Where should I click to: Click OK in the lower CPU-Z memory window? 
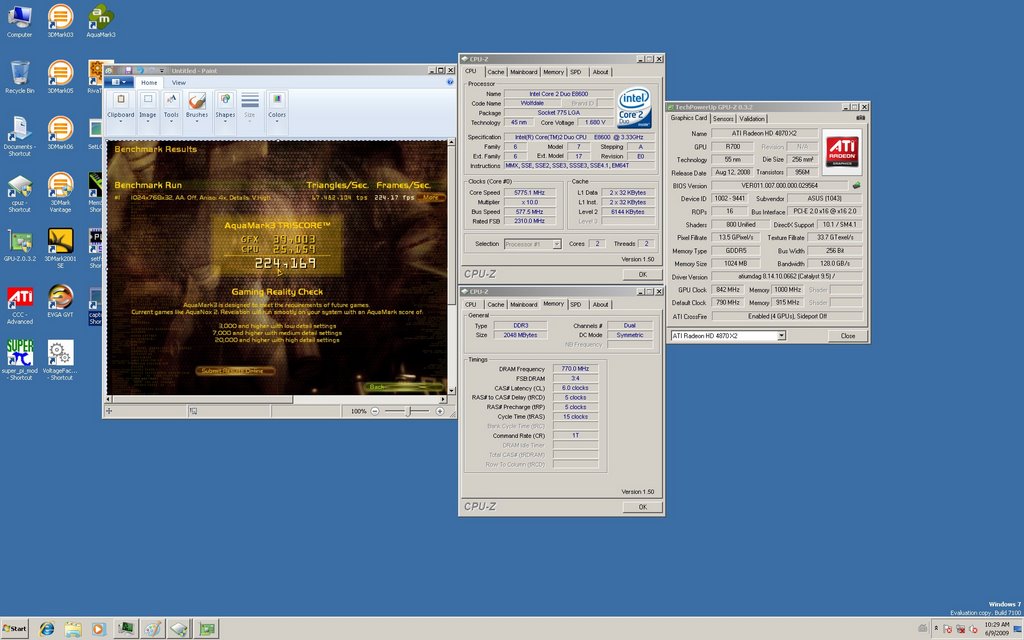[642, 507]
